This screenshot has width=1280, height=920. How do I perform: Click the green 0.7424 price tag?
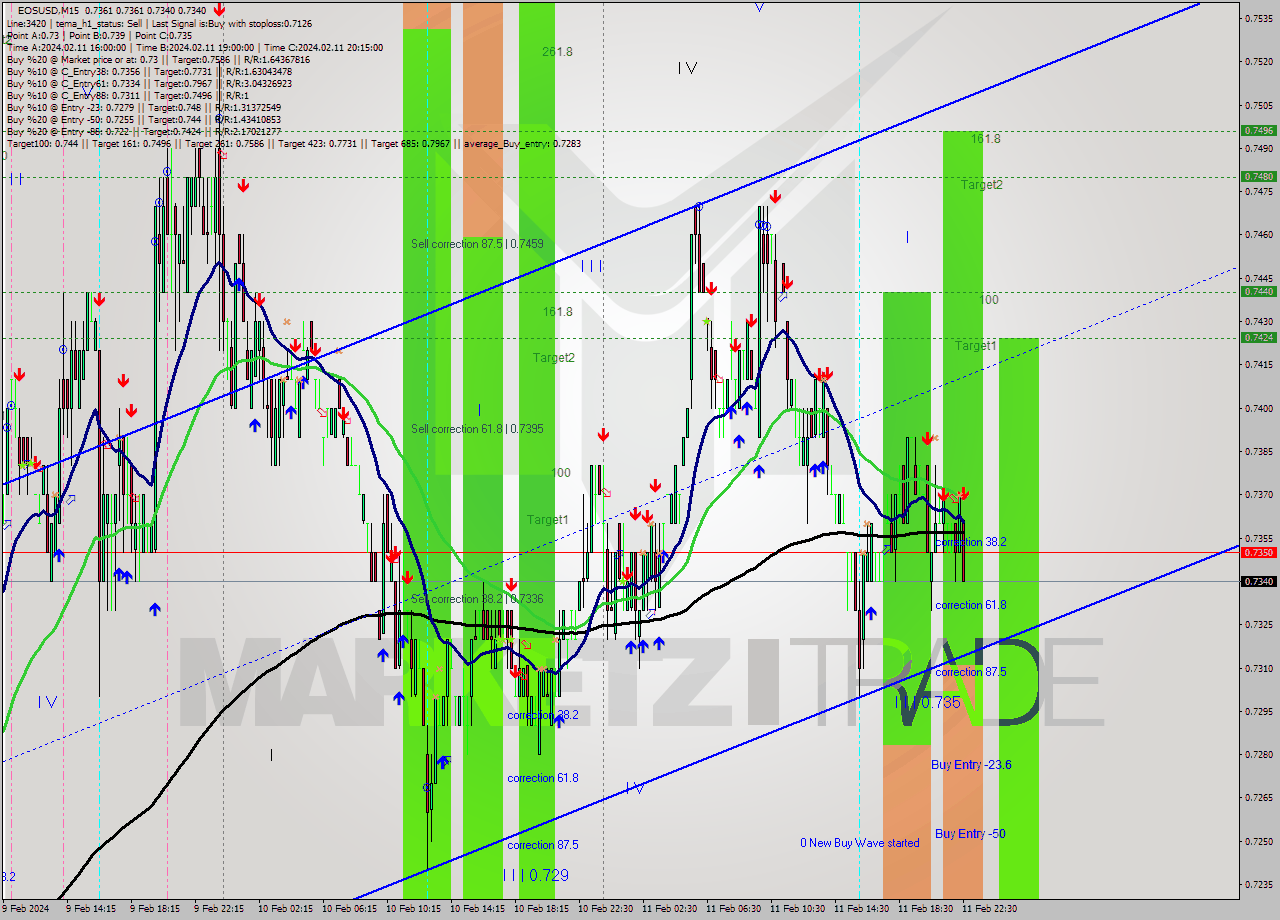pos(1257,337)
